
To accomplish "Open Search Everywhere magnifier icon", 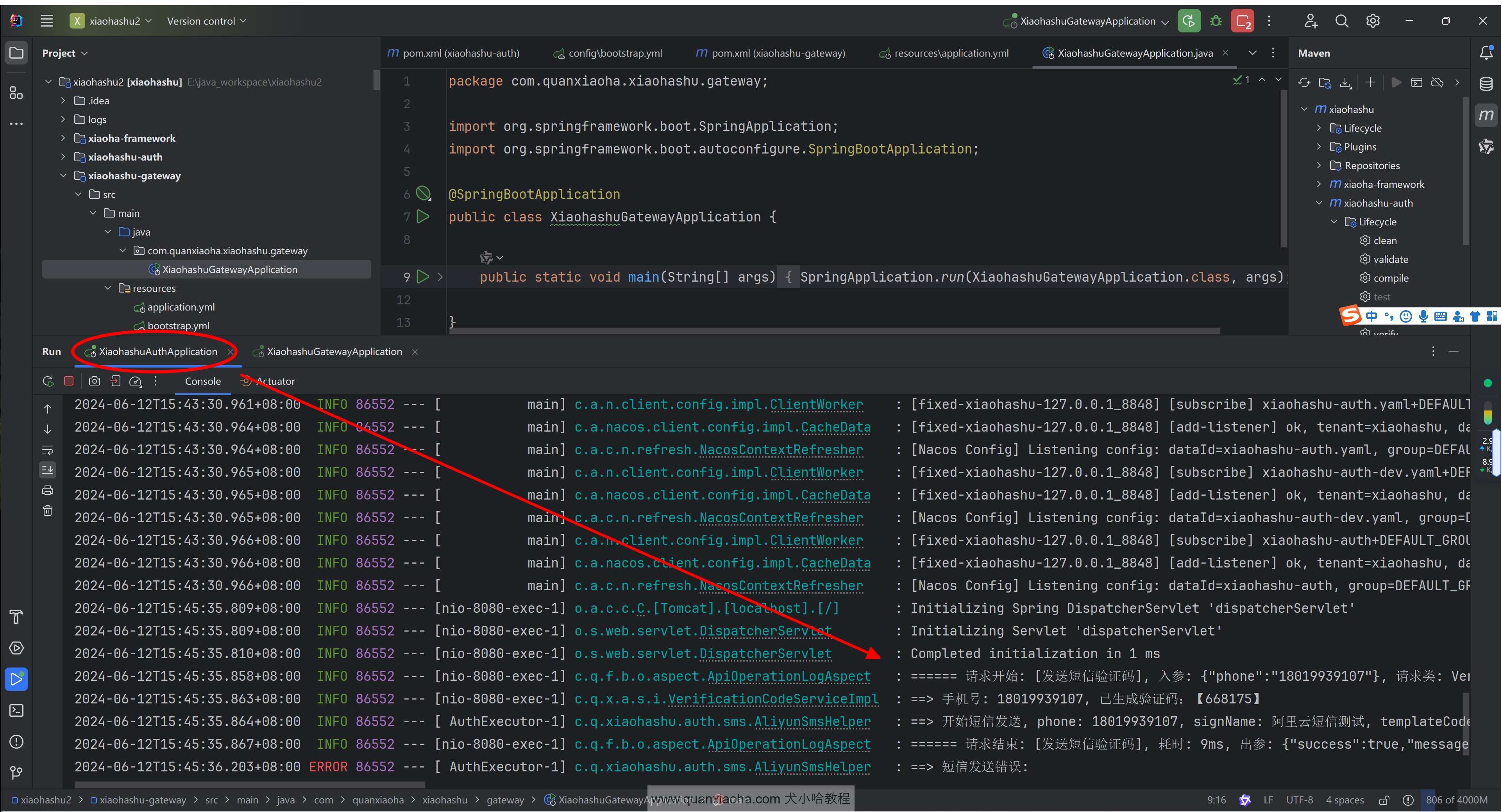I will (x=1342, y=21).
